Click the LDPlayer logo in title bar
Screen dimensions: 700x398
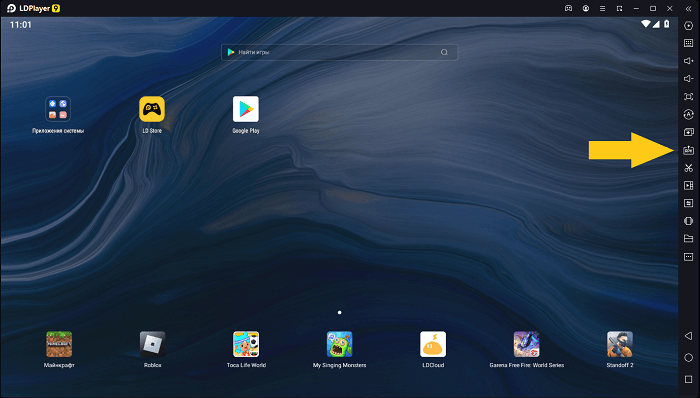(33, 8)
